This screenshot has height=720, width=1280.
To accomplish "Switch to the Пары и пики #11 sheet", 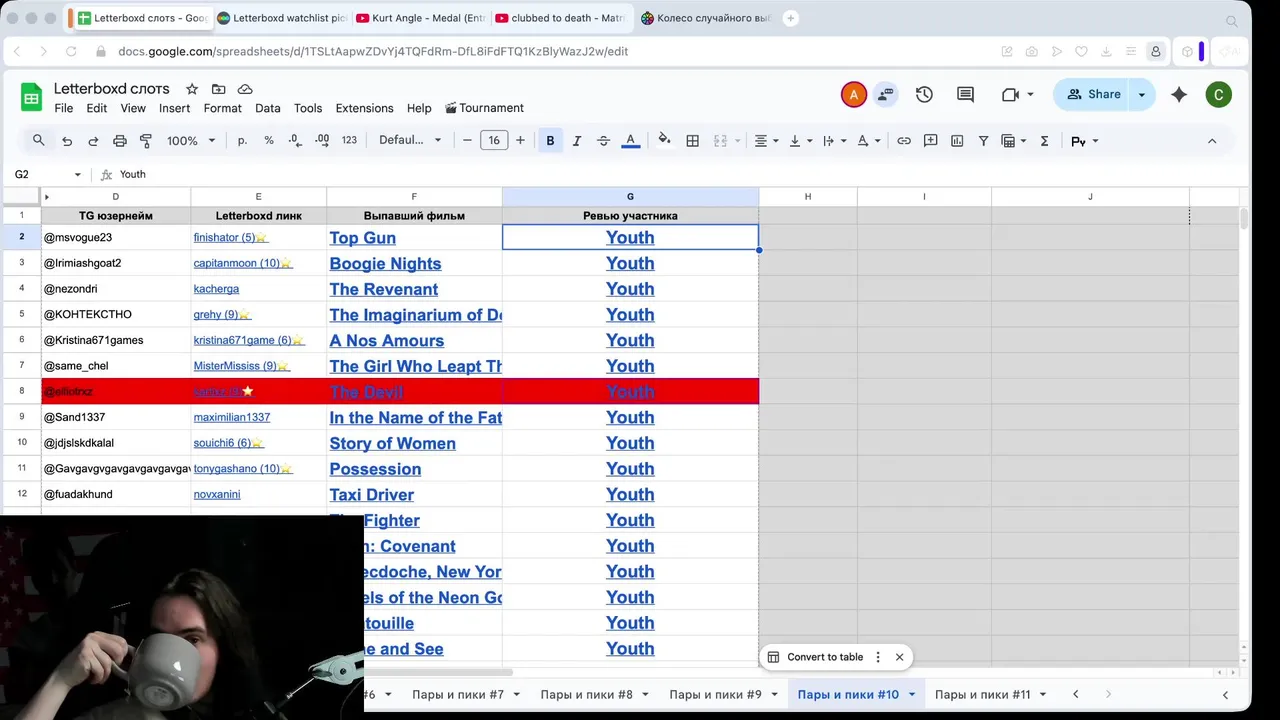I will pos(982,694).
